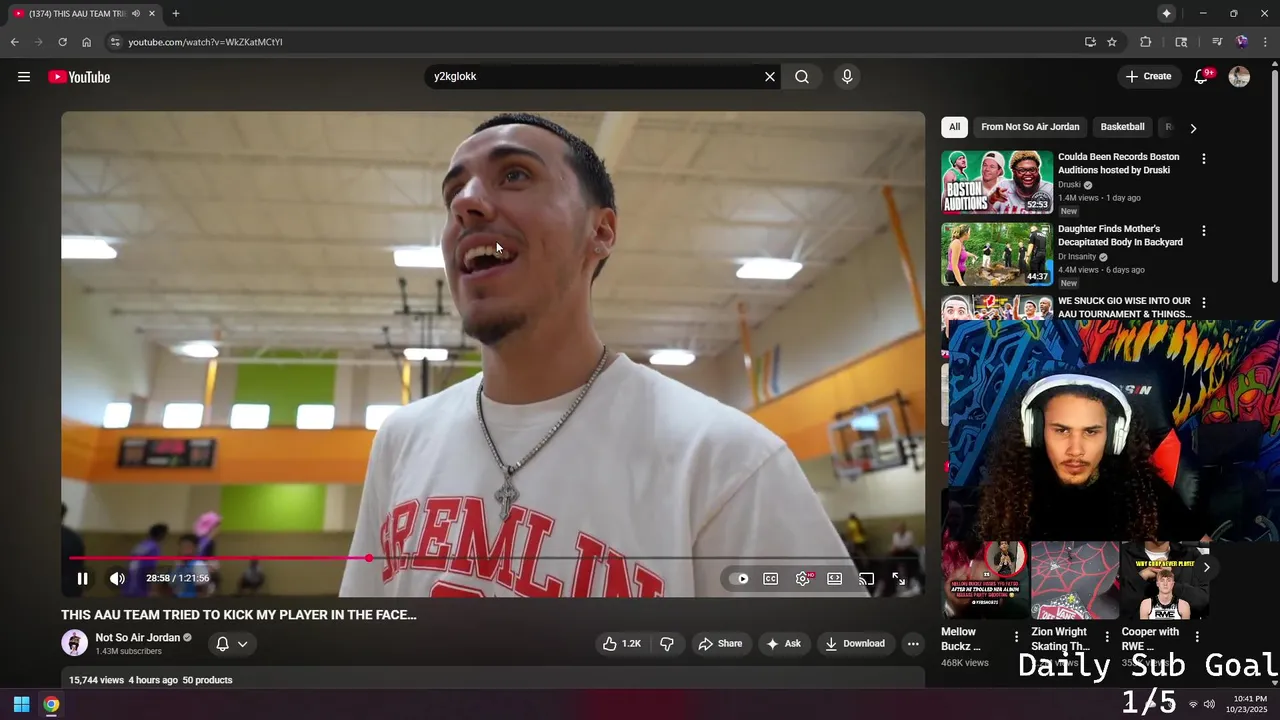The image size is (1280, 720).
Task: Enter full screen mode
Action: point(899,579)
